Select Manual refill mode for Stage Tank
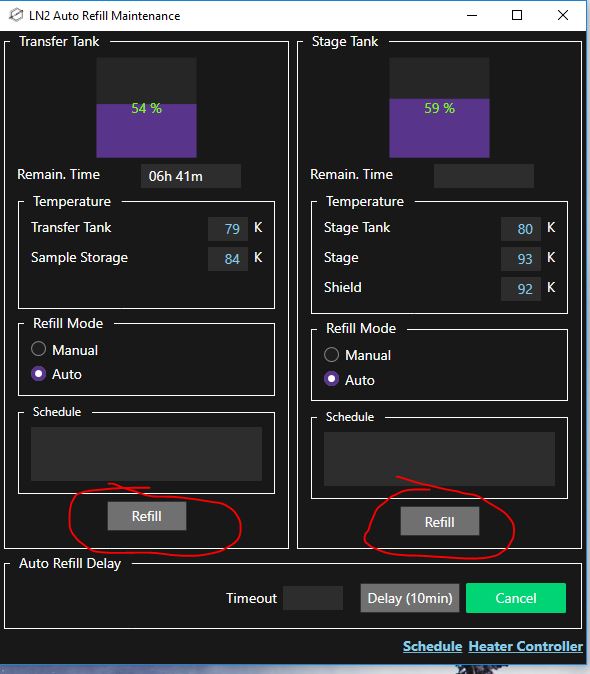Viewport: 590px width, 674px height. click(331, 355)
